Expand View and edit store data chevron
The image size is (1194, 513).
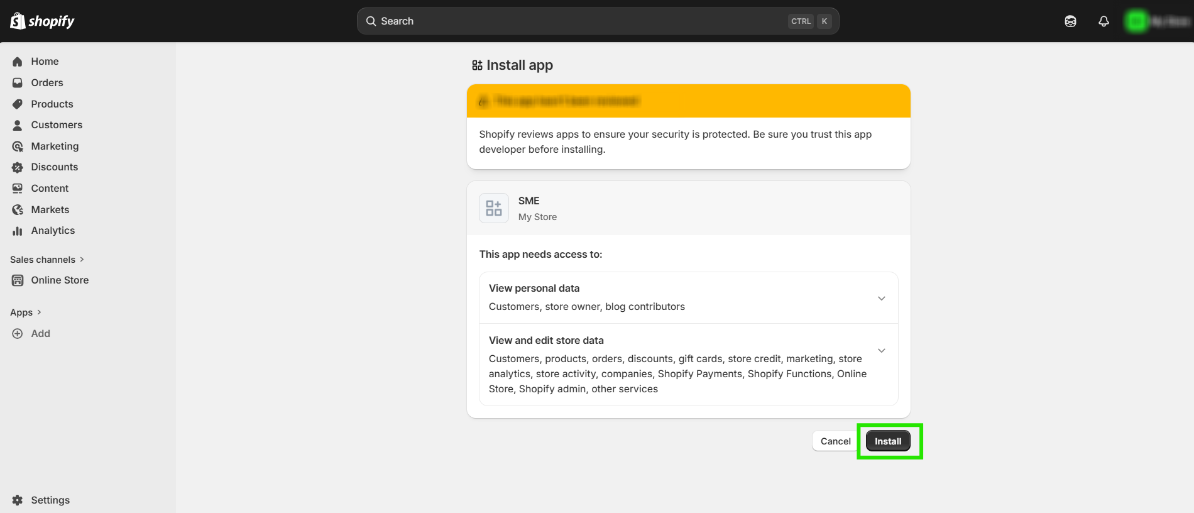(881, 350)
